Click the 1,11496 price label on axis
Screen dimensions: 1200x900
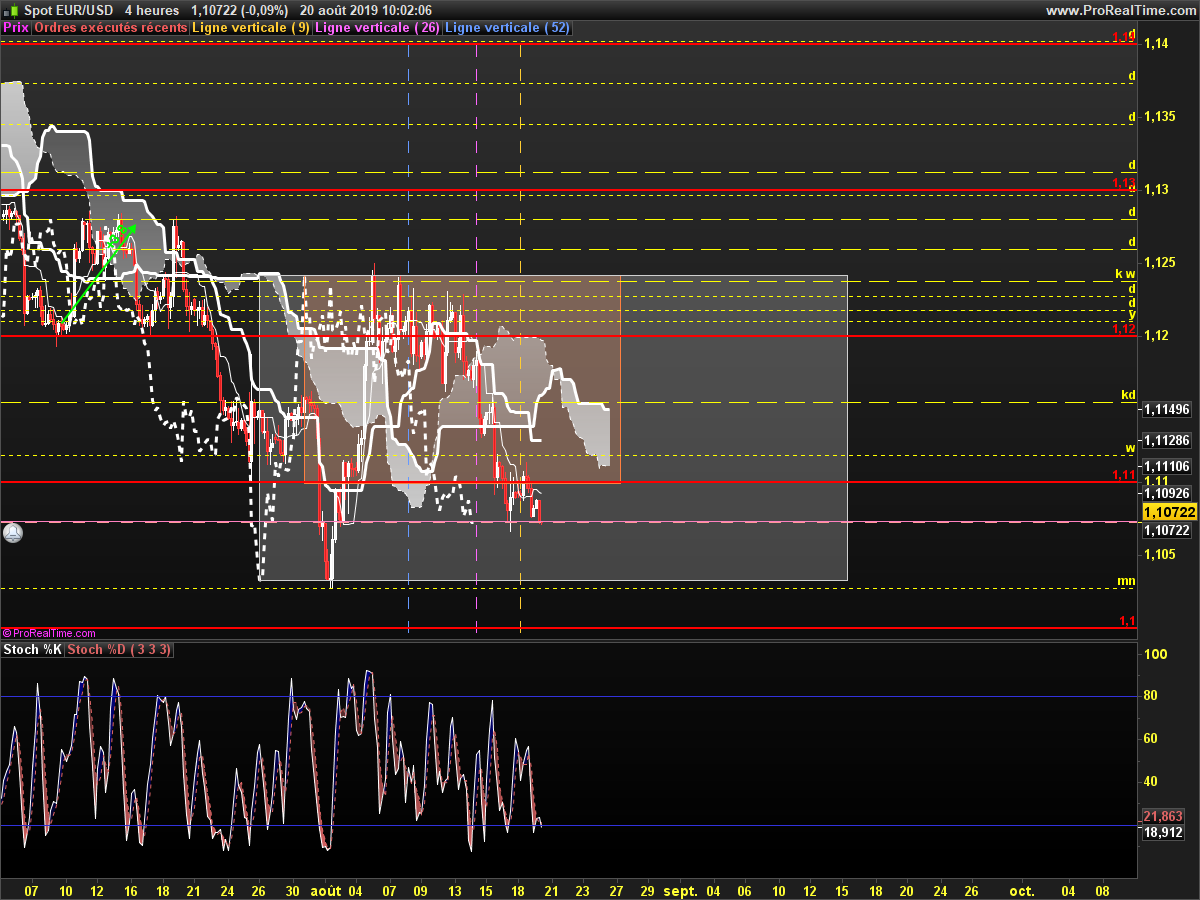point(1167,410)
